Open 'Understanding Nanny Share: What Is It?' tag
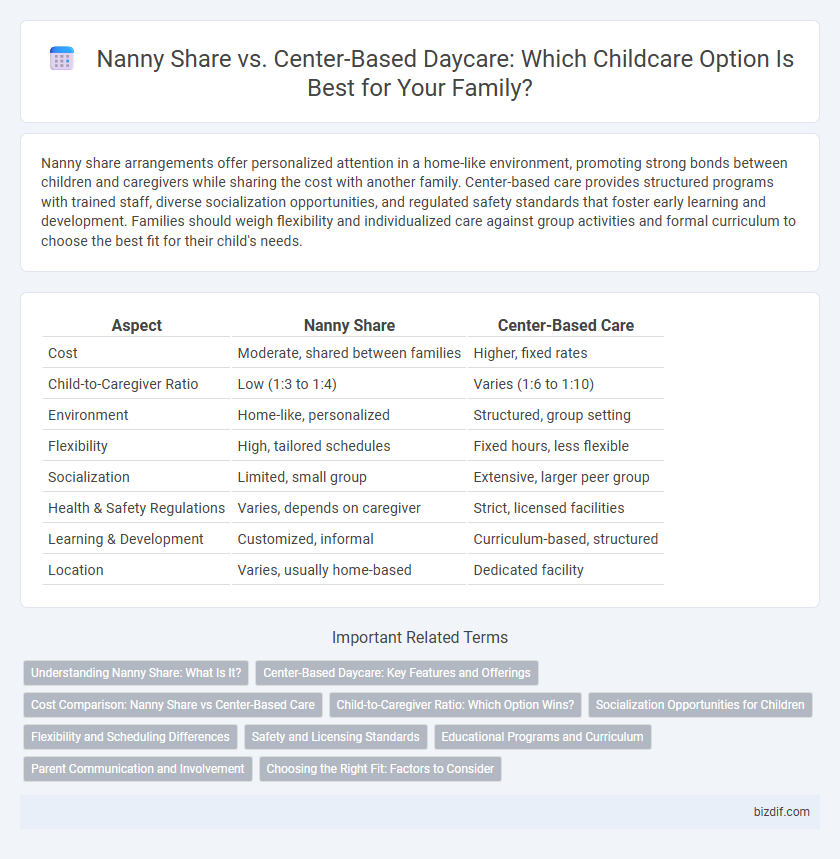 [x=136, y=673]
